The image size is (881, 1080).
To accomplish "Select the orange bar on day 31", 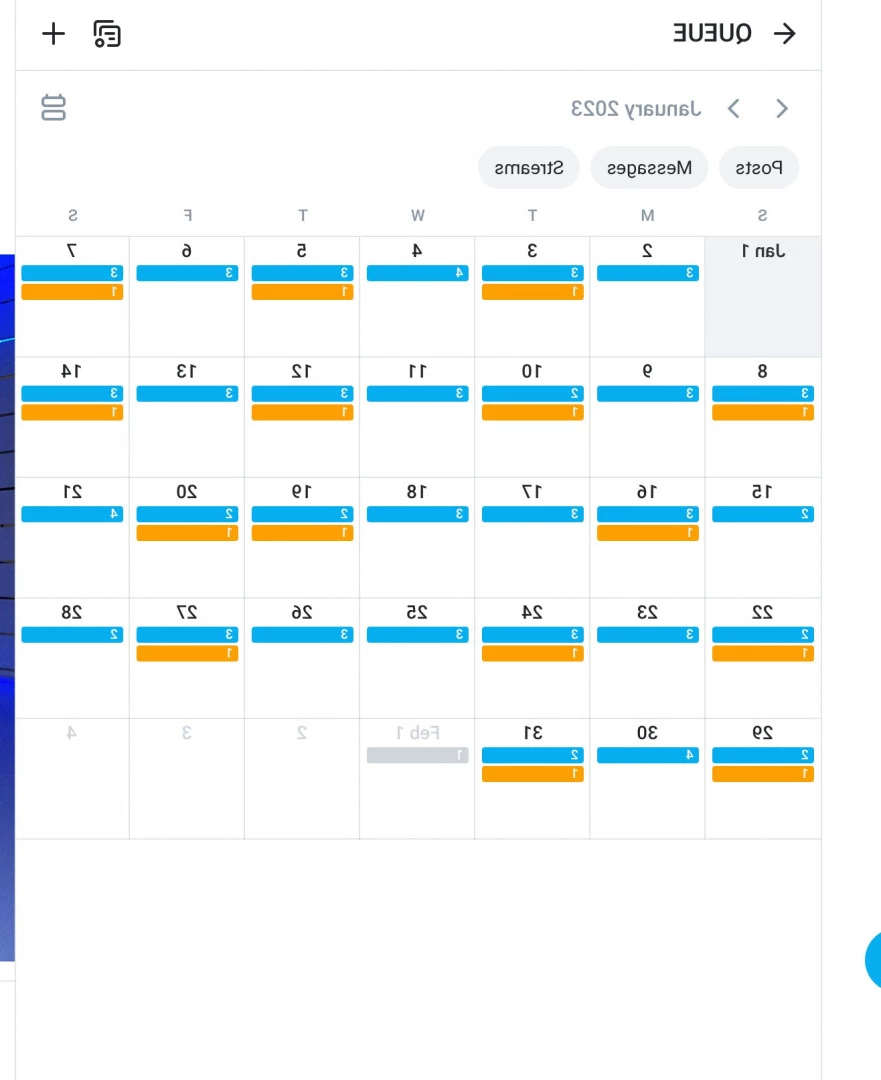I will pyautogui.click(x=532, y=774).
